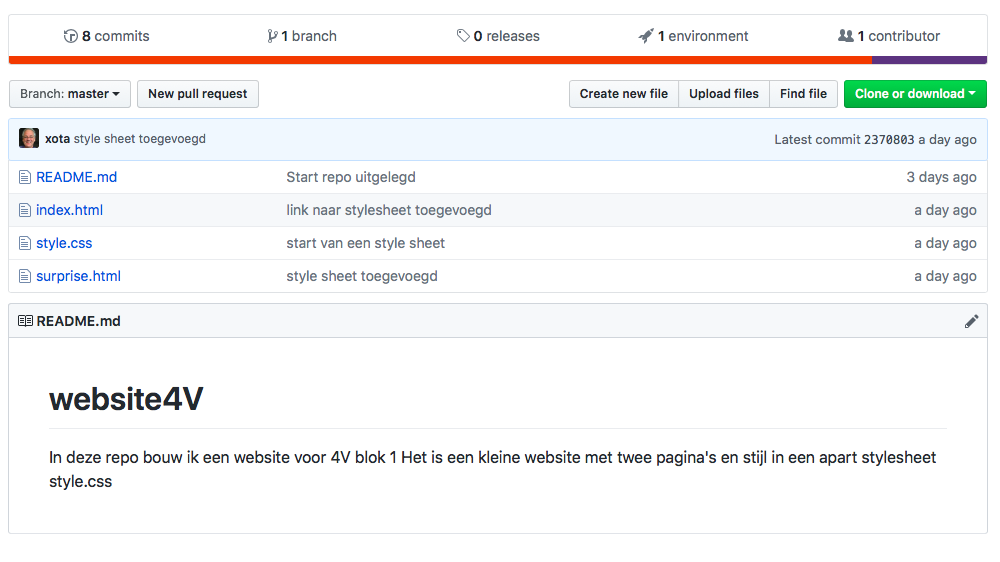The width and height of the screenshot is (1000, 562).
Task: Click Create new file button
Action: [x=624, y=94]
